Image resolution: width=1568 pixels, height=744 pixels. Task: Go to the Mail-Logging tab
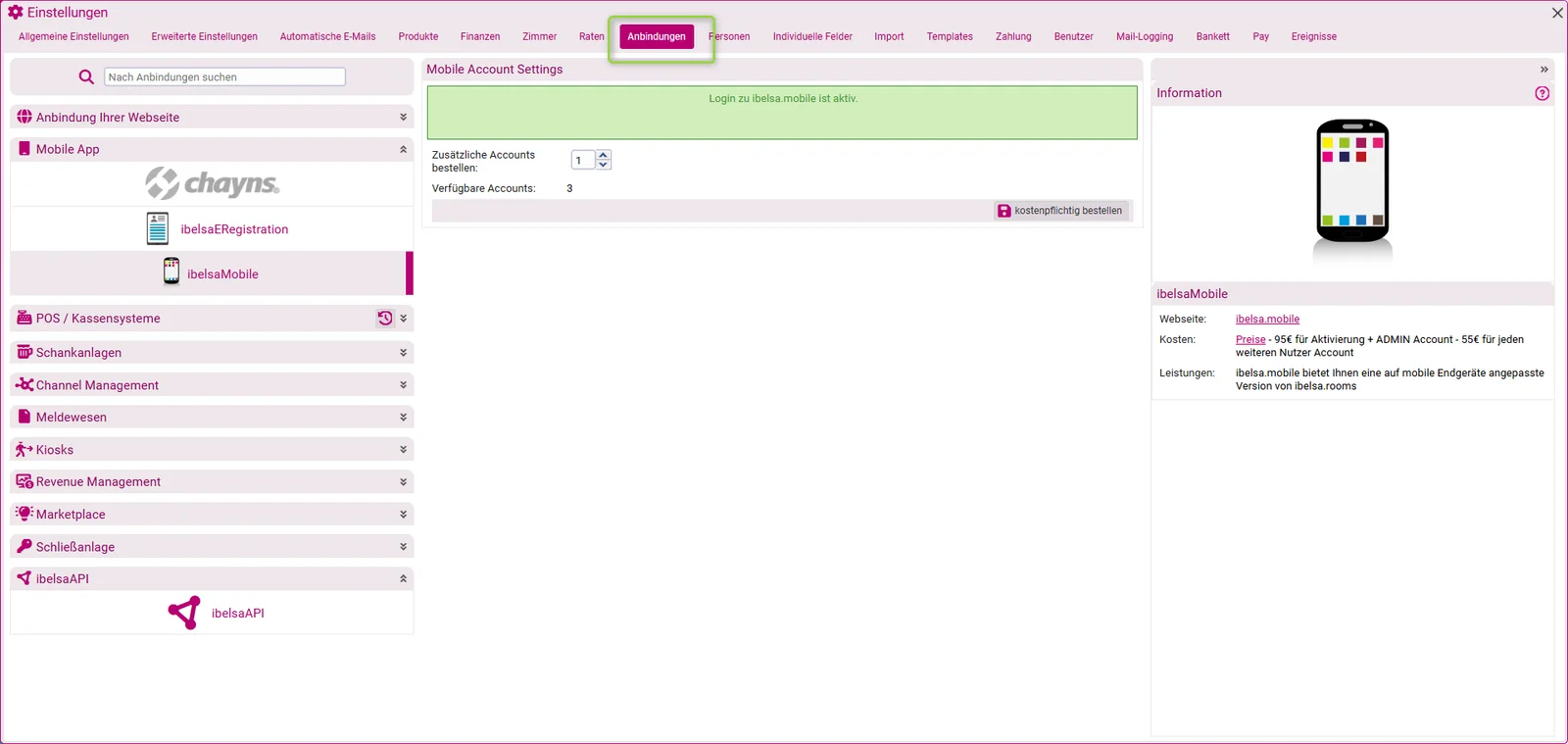point(1145,36)
